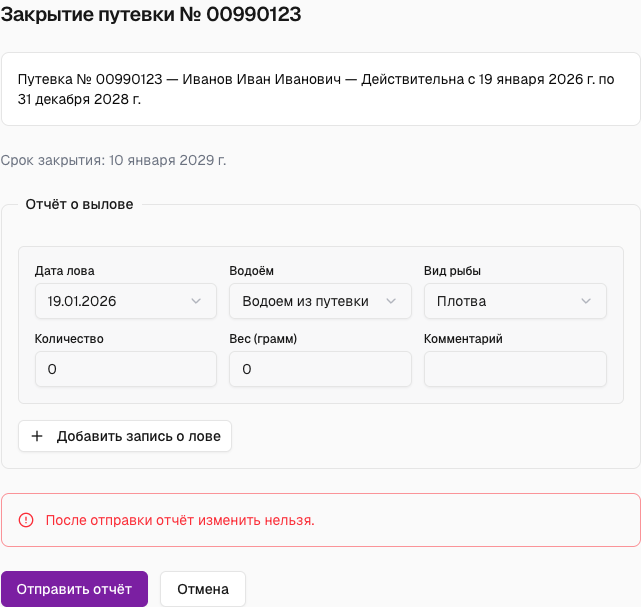The height and width of the screenshot is (607, 641).
Task: Click the Водоём label
Action: (251, 271)
